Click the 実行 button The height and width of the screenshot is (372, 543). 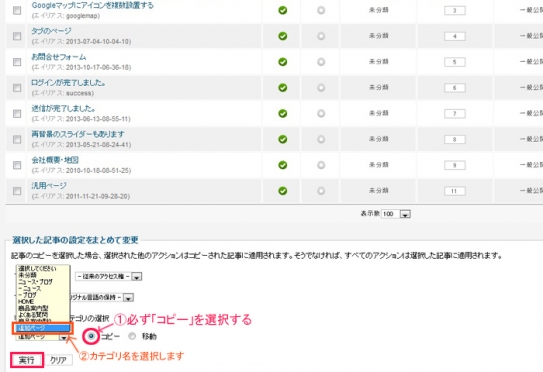click(27, 360)
